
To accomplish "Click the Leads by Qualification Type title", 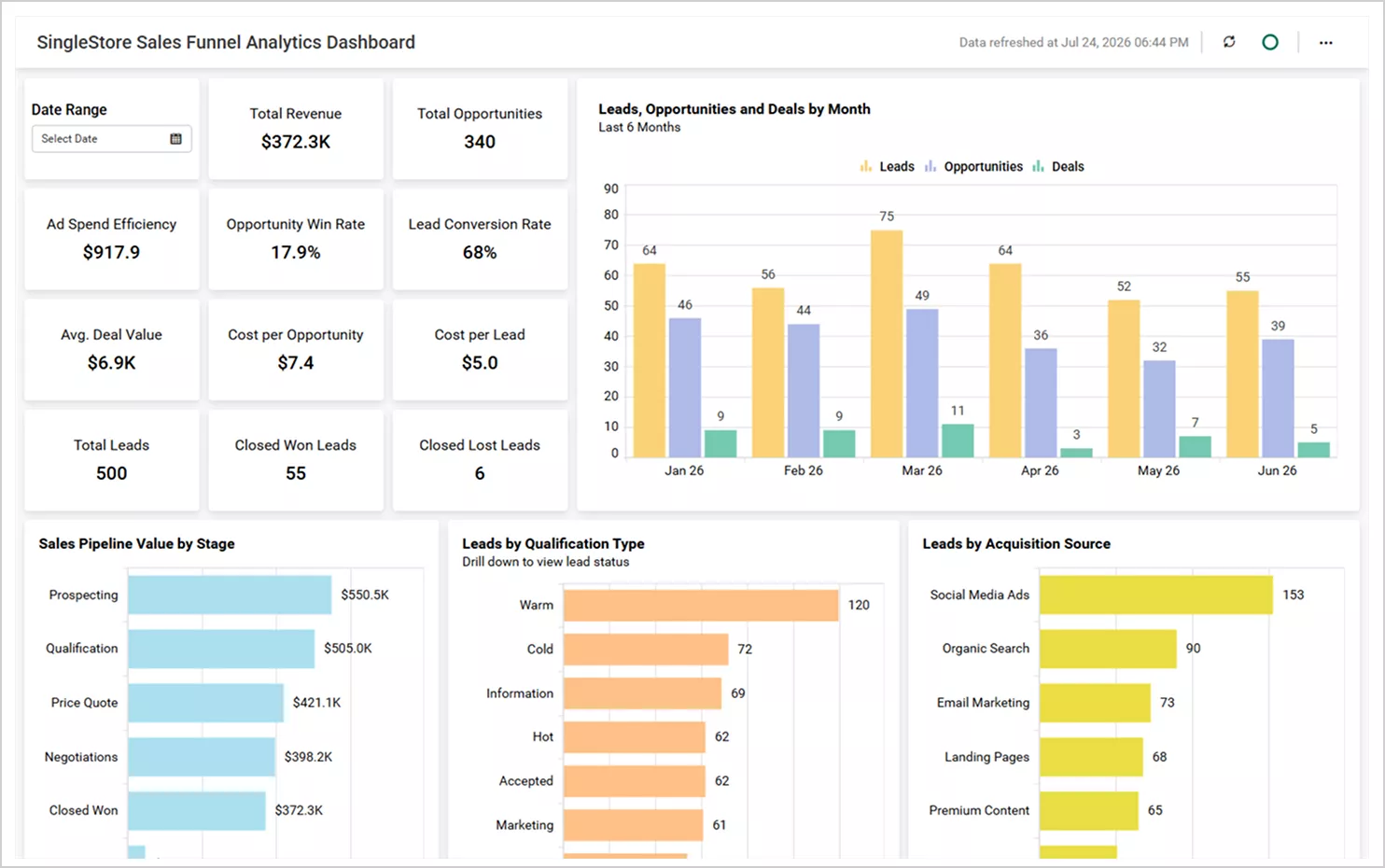I will pyautogui.click(x=553, y=544).
